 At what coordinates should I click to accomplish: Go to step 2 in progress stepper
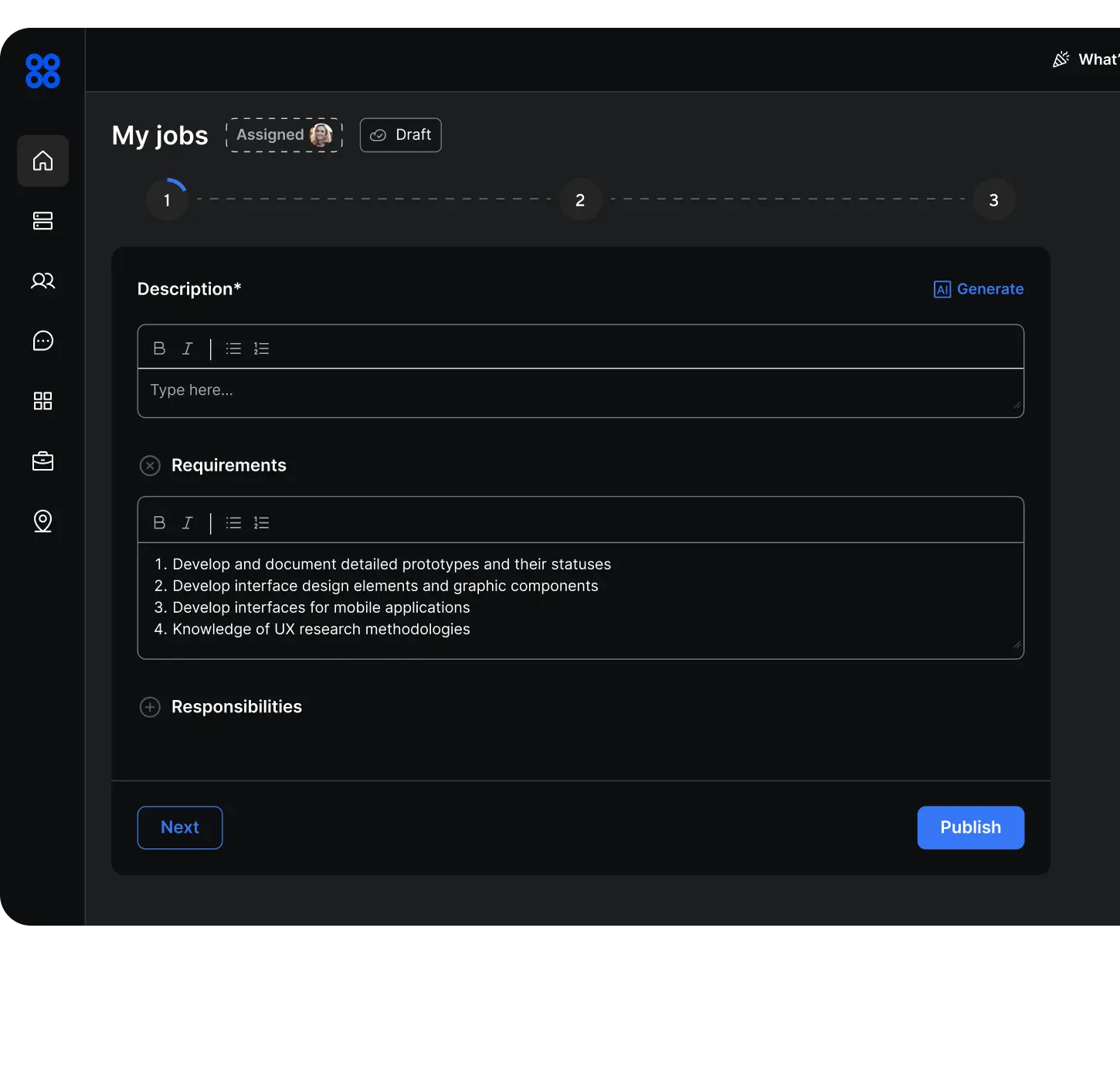[580, 200]
